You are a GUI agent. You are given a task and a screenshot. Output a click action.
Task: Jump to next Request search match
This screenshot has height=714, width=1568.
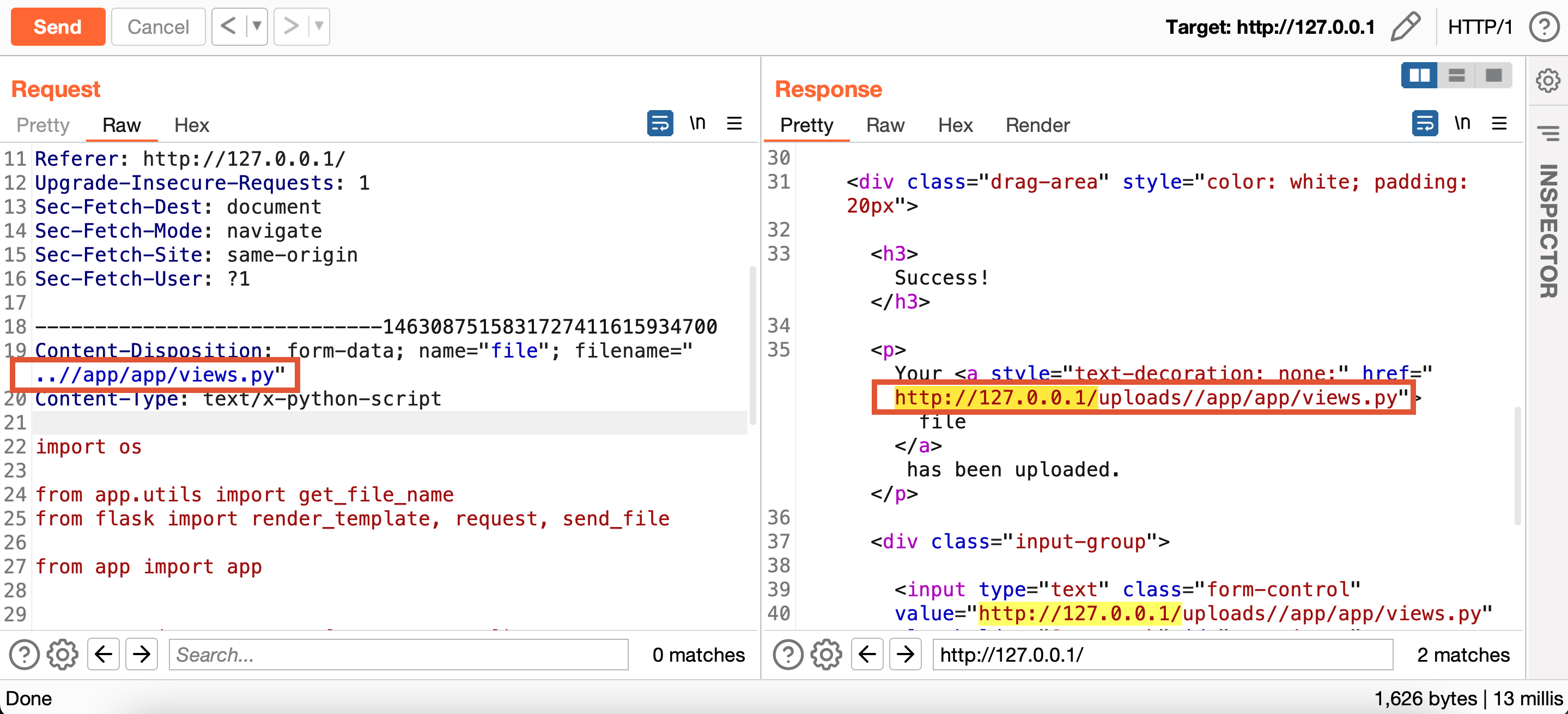(x=141, y=655)
